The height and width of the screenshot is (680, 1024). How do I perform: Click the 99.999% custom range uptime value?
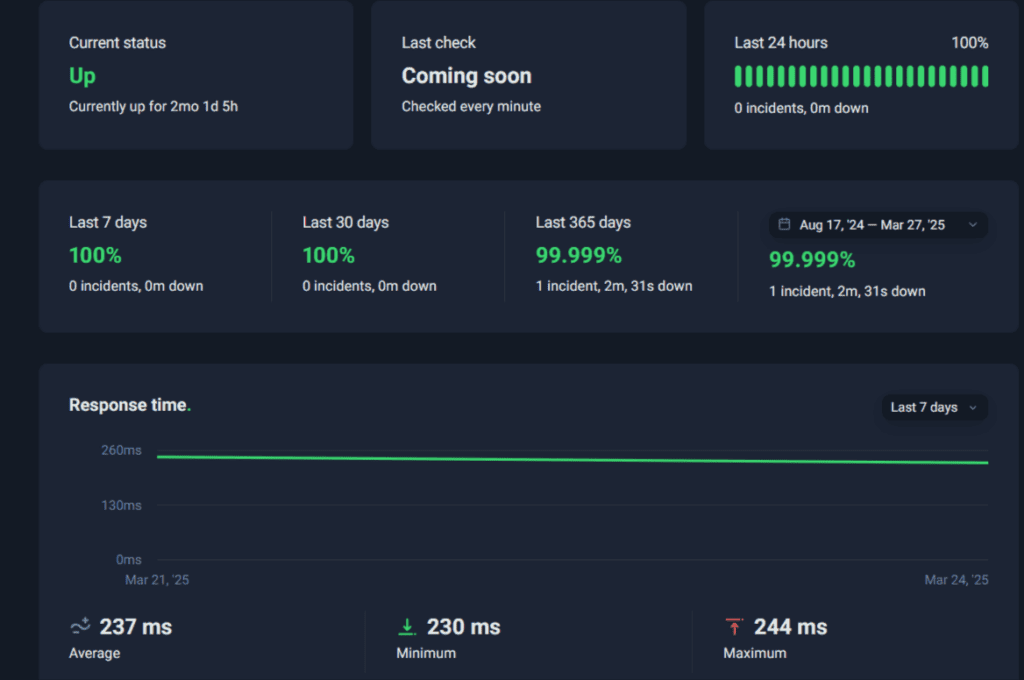click(812, 260)
